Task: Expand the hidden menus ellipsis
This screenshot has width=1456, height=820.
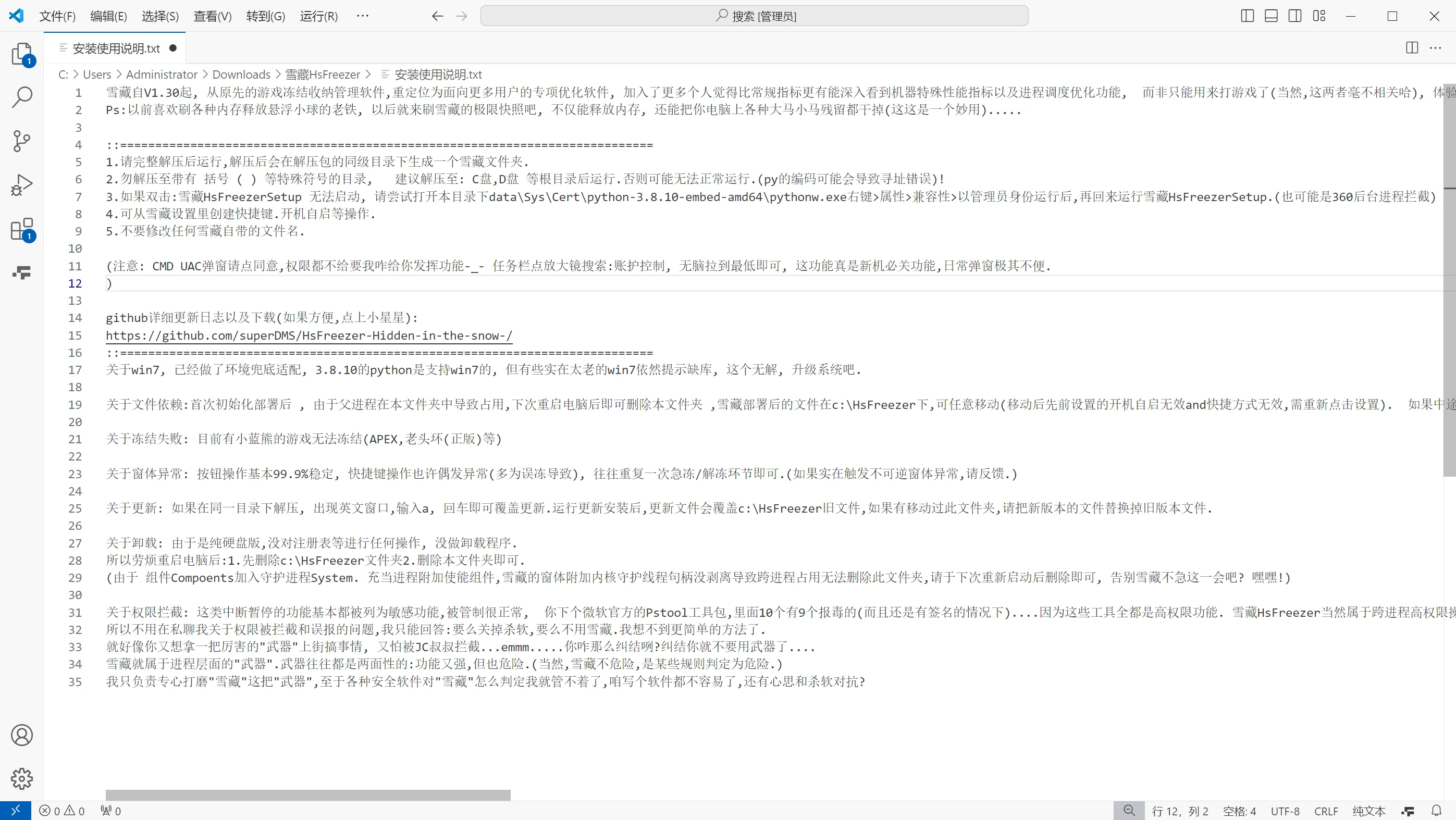Action: coord(362,16)
